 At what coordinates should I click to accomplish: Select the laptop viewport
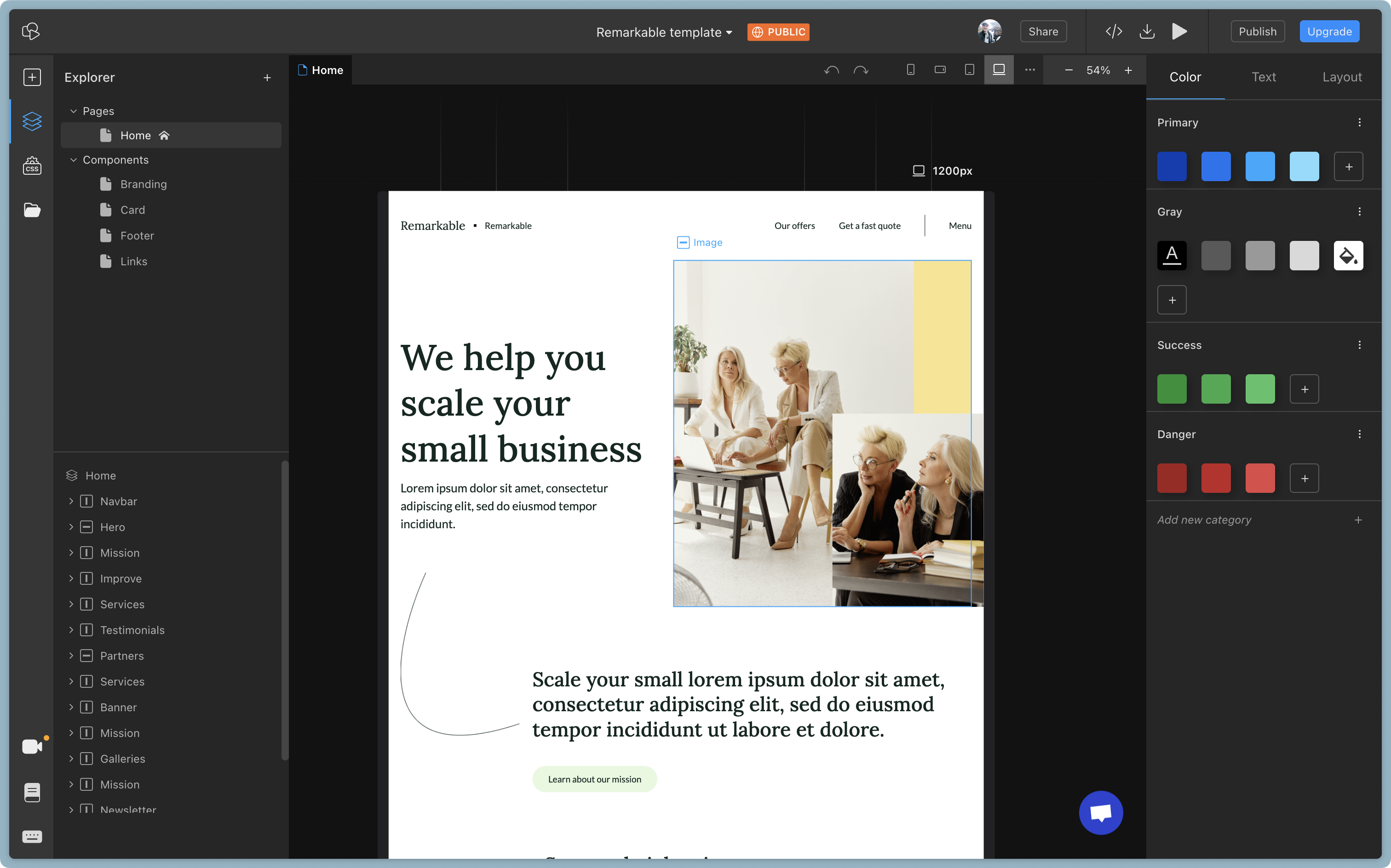coord(999,70)
